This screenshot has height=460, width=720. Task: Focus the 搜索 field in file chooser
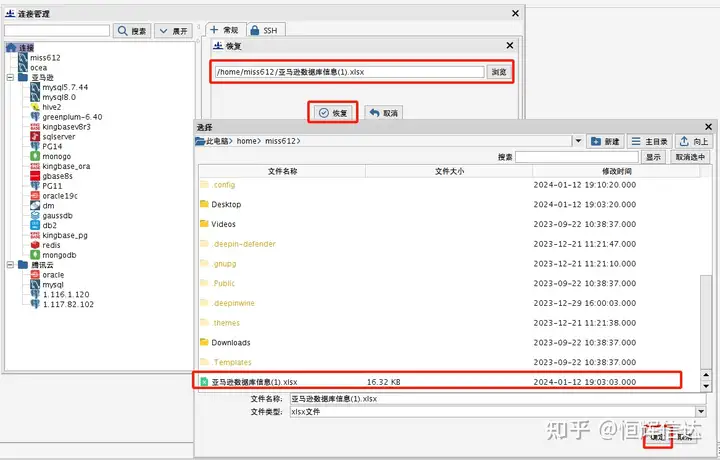[x=577, y=157]
